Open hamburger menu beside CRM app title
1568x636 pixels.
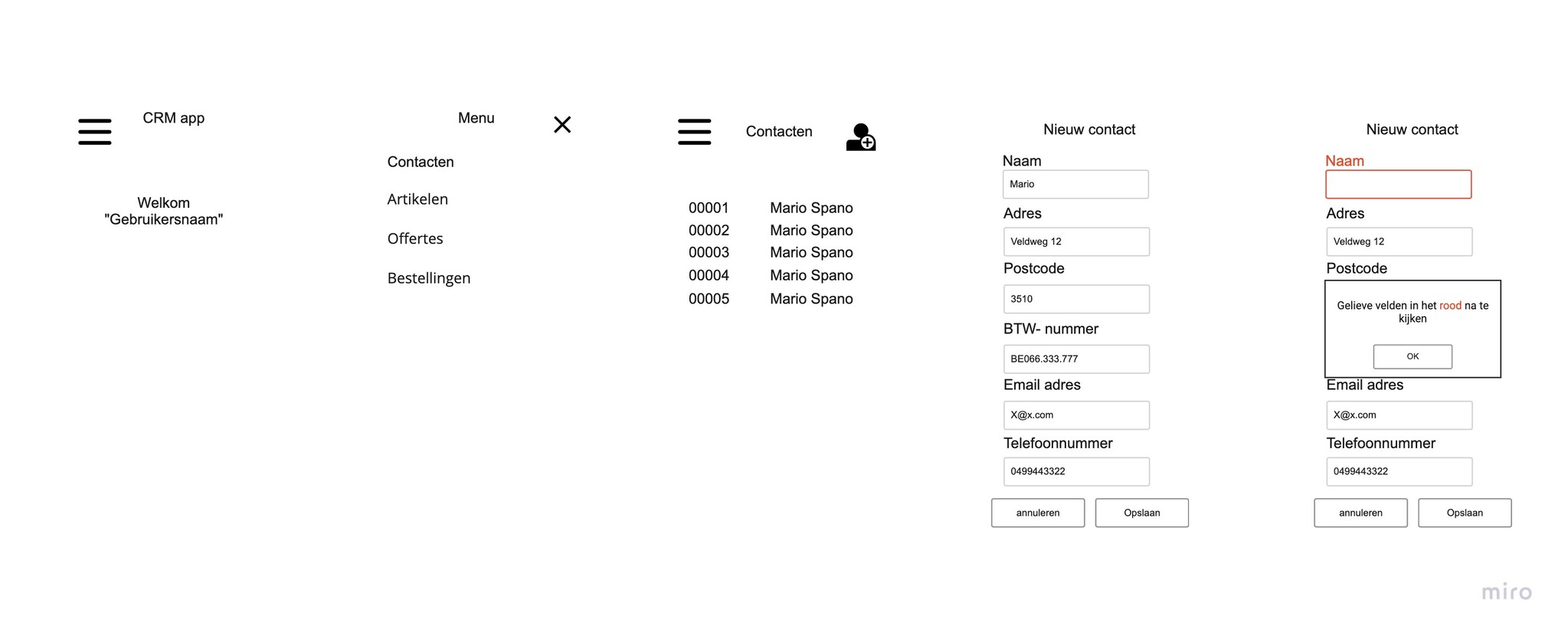95,132
